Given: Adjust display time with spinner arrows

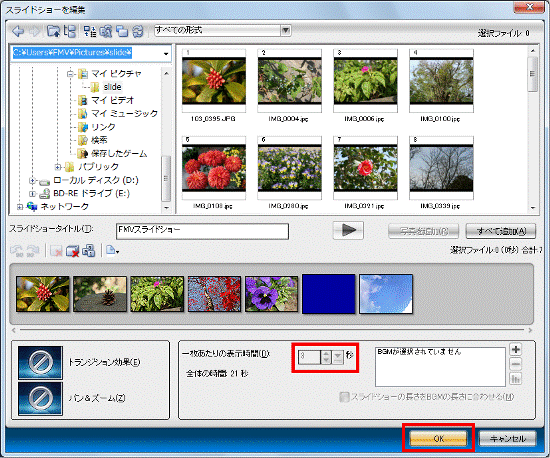Looking at the screenshot, I should coord(326,357).
